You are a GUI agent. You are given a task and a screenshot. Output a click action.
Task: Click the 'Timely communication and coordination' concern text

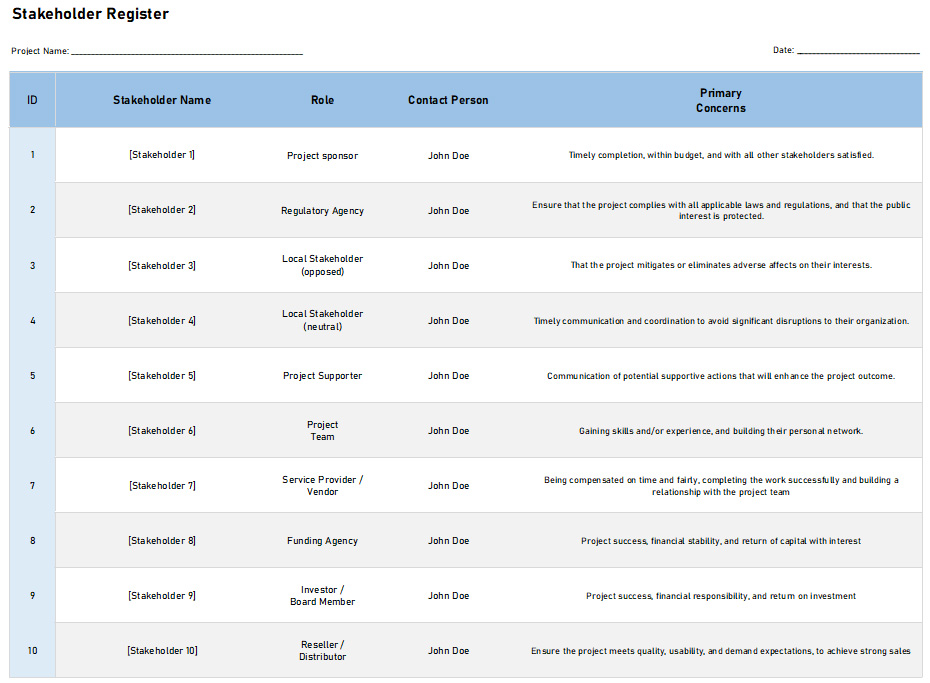click(x=721, y=321)
